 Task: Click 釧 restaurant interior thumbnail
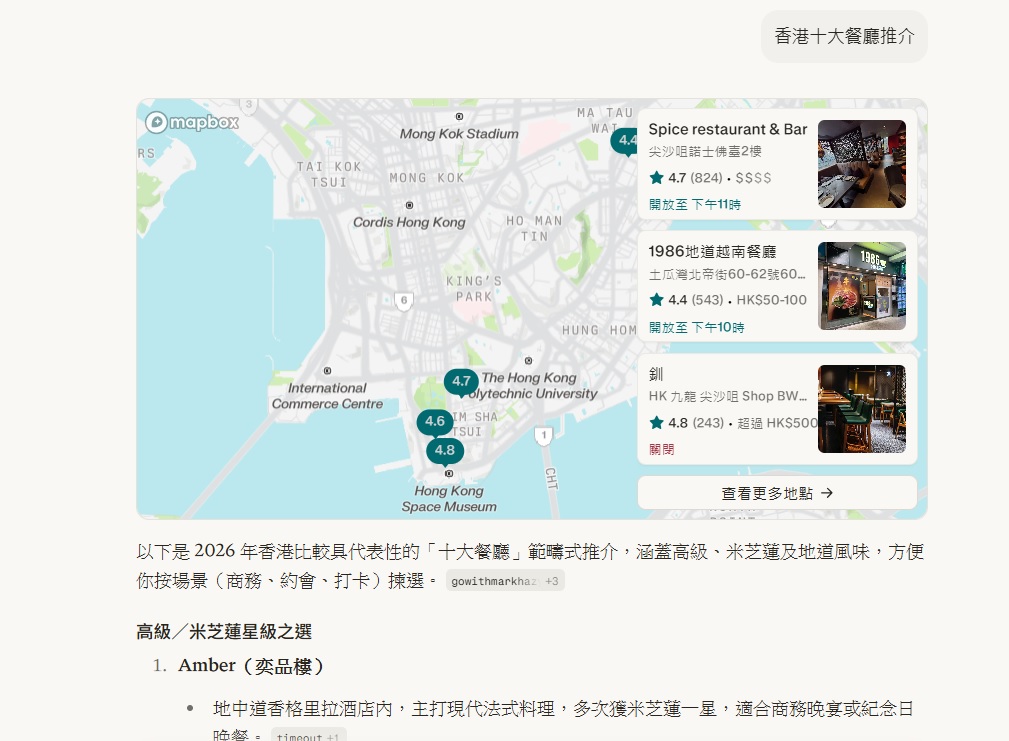click(862, 409)
